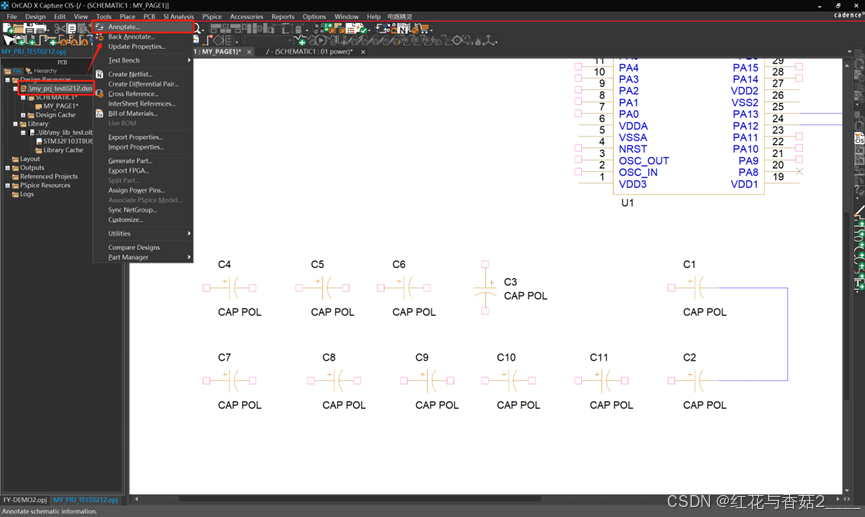Screen dimensions: 865x517
Task: Select capacitor C3 on the schematic
Action: click(485, 288)
